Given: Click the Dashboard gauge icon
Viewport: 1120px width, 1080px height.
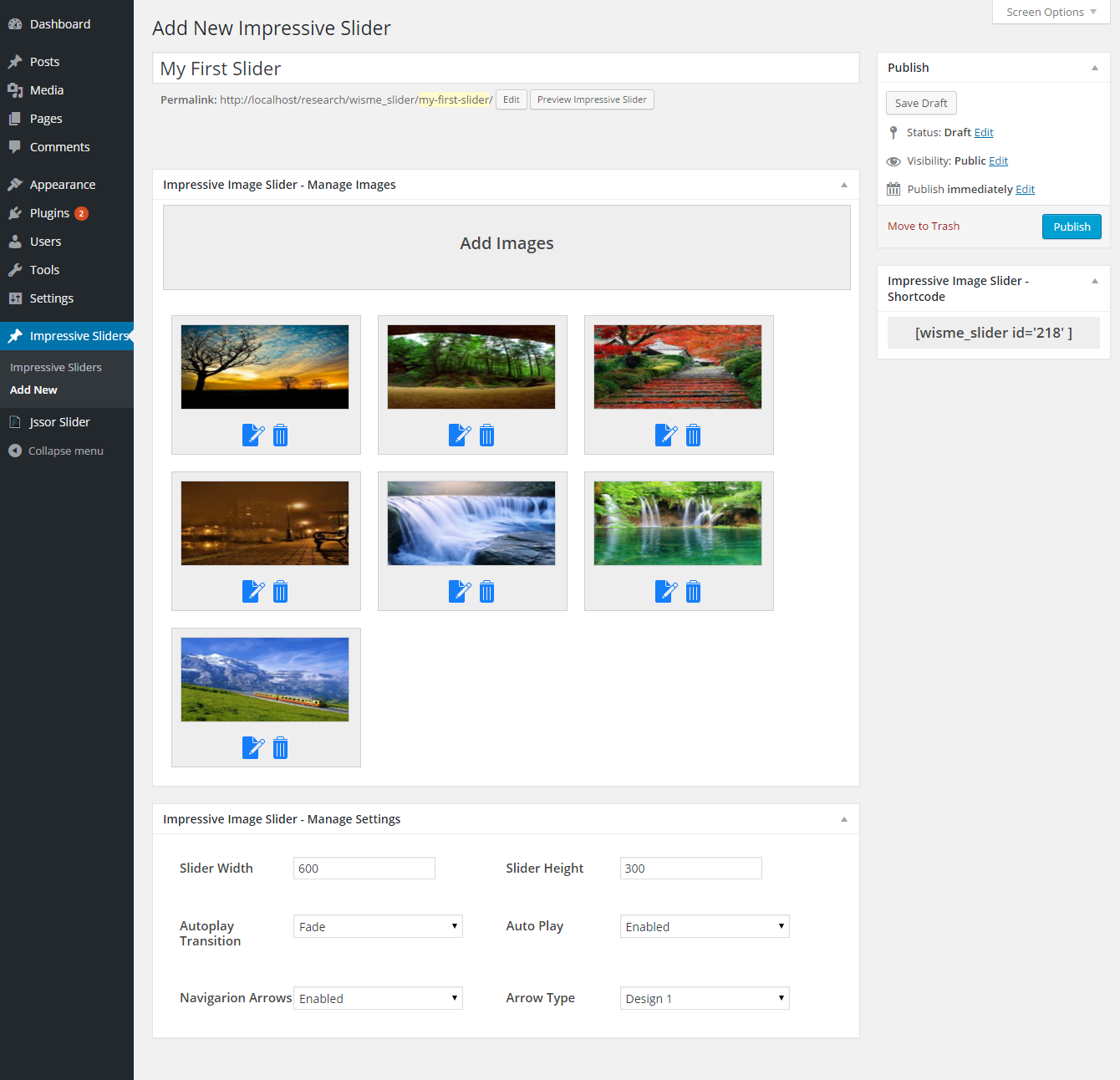Looking at the screenshot, I should click(x=15, y=24).
